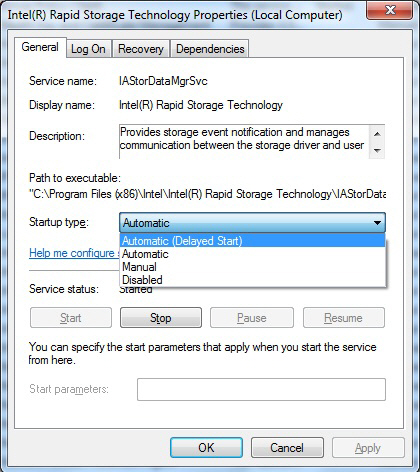The image size is (420, 472).
Task: Switch to the Log On tab
Action: pyautogui.click(x=88, y=49)
